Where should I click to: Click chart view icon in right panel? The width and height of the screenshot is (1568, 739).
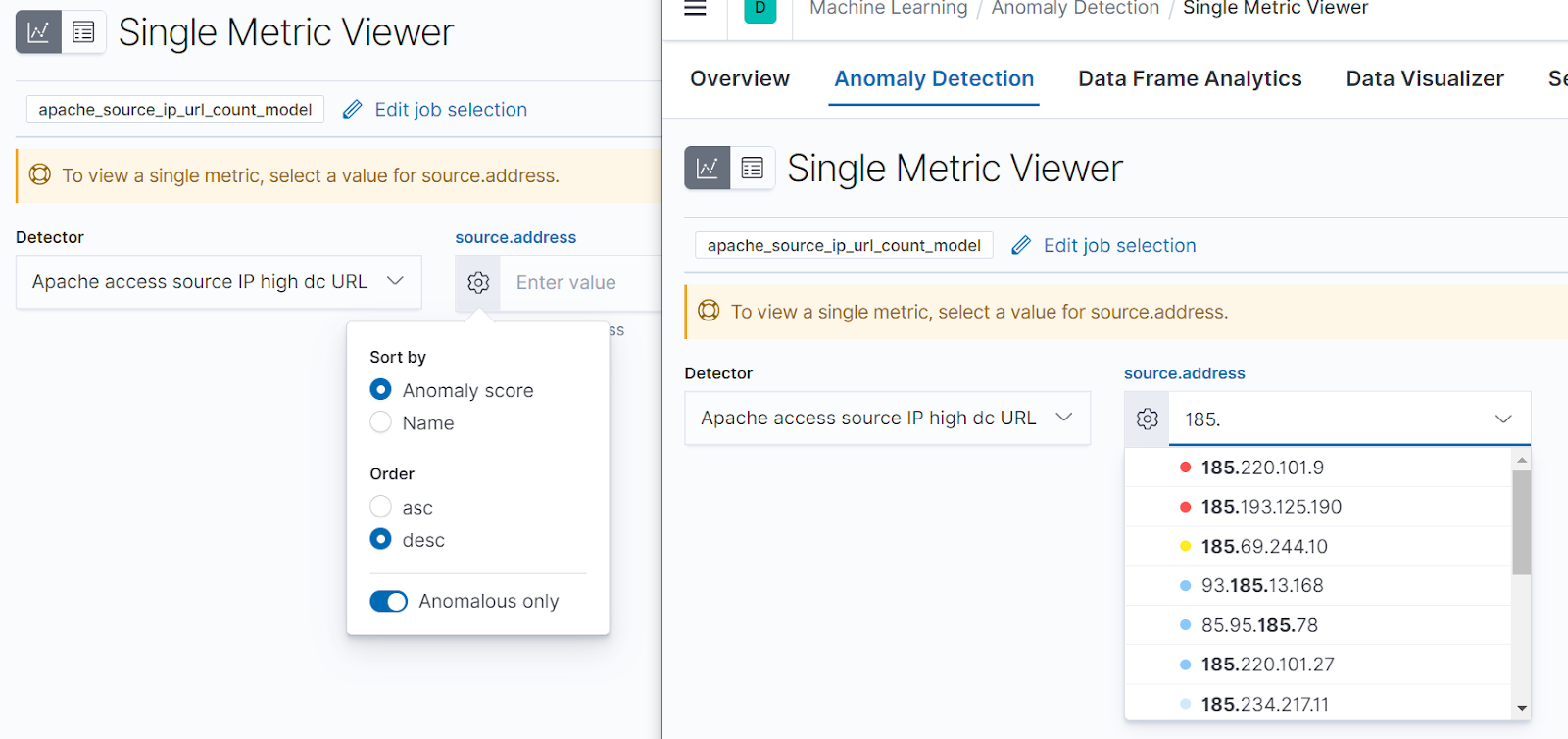pyautogui.click(x=707, y=169)
